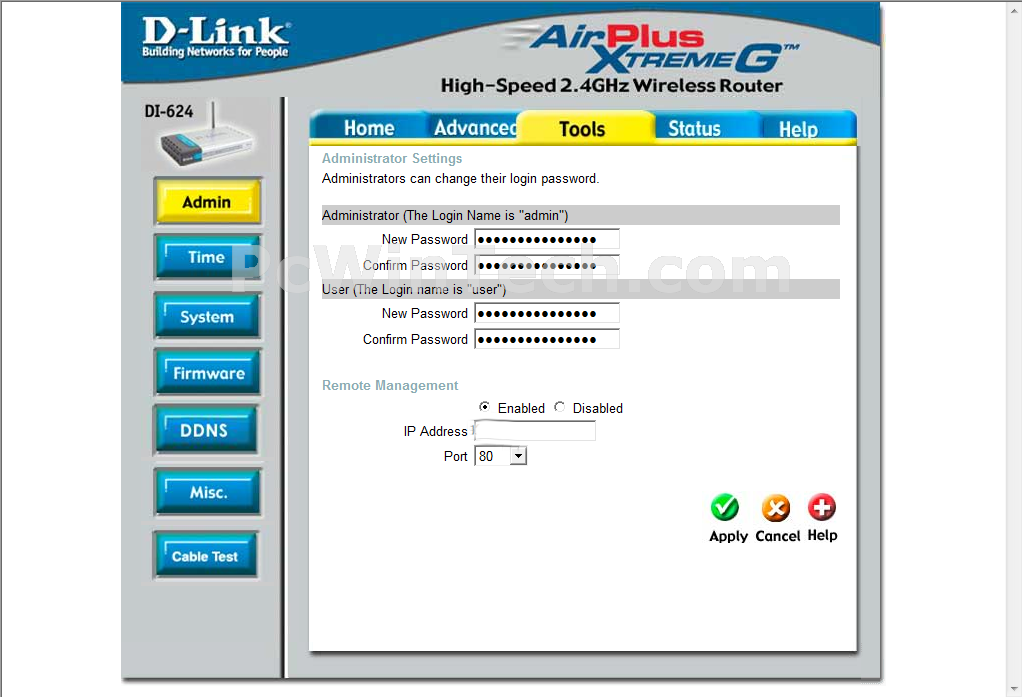Go to the Status tab

click(694, 128)
